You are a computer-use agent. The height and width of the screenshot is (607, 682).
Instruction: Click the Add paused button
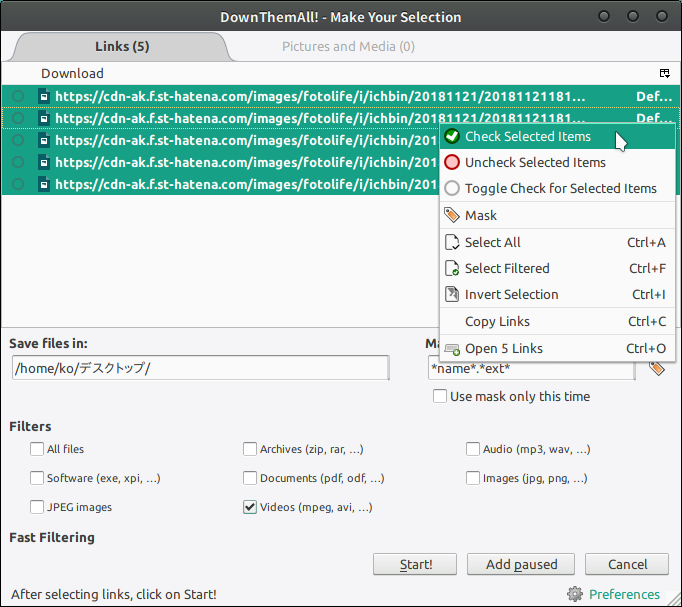click(521, 564)
